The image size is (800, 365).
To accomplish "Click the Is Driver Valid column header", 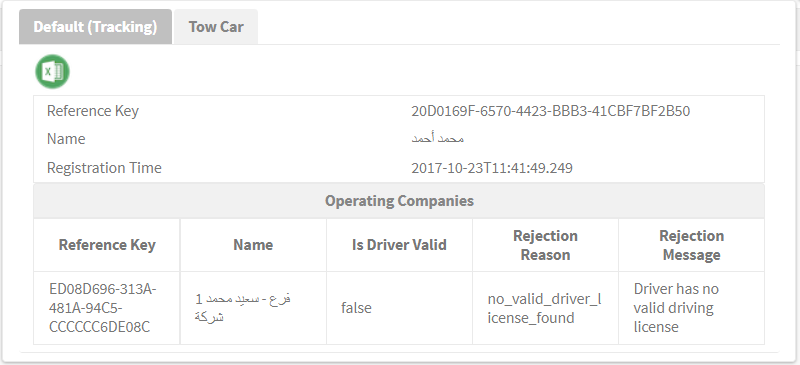I will [399, 245].
